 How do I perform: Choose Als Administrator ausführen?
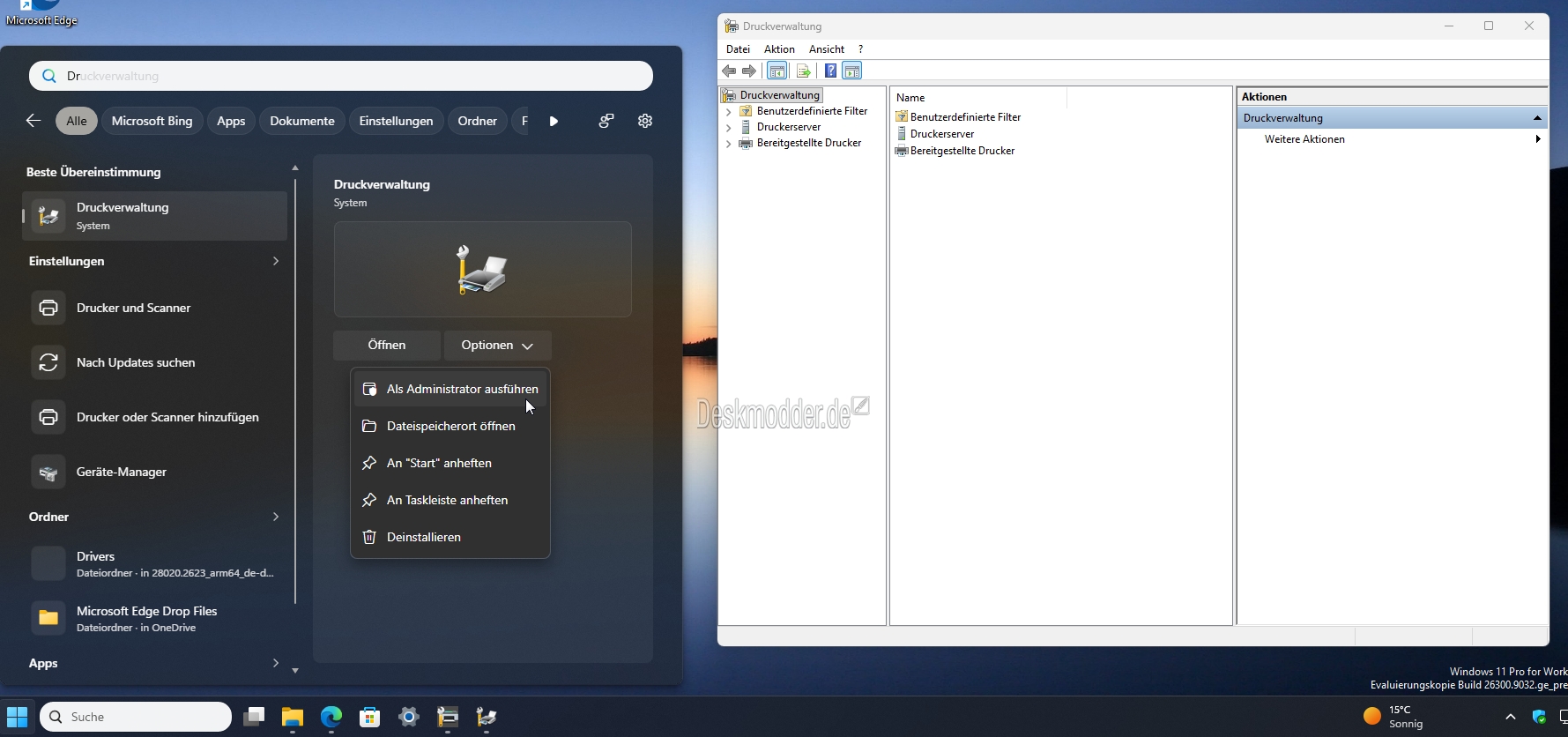tap(450, 389)
